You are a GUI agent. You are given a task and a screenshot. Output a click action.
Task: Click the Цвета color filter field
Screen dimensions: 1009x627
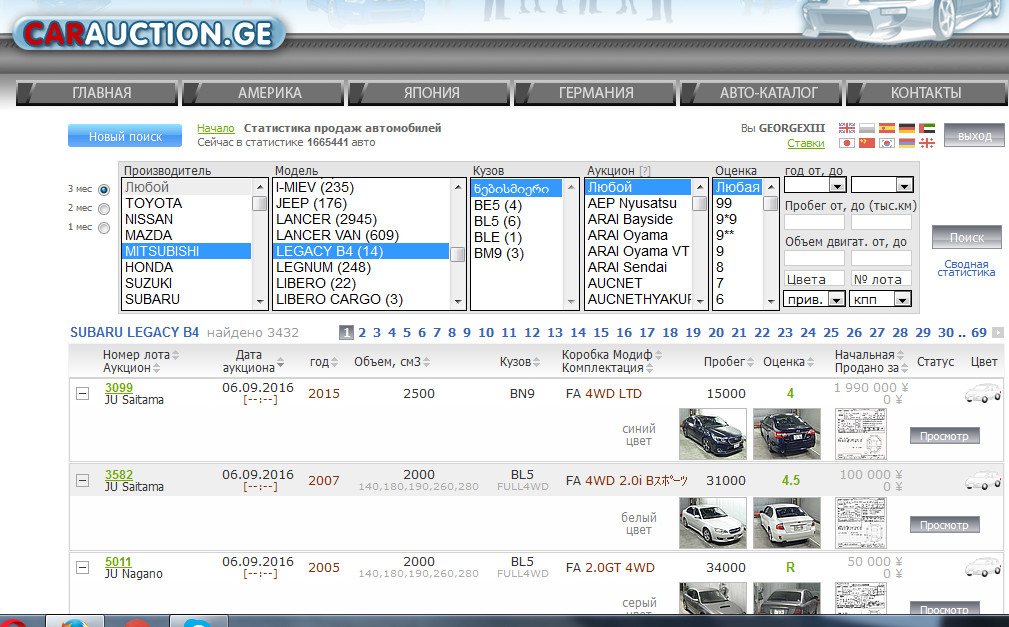(x=814, y=279)
